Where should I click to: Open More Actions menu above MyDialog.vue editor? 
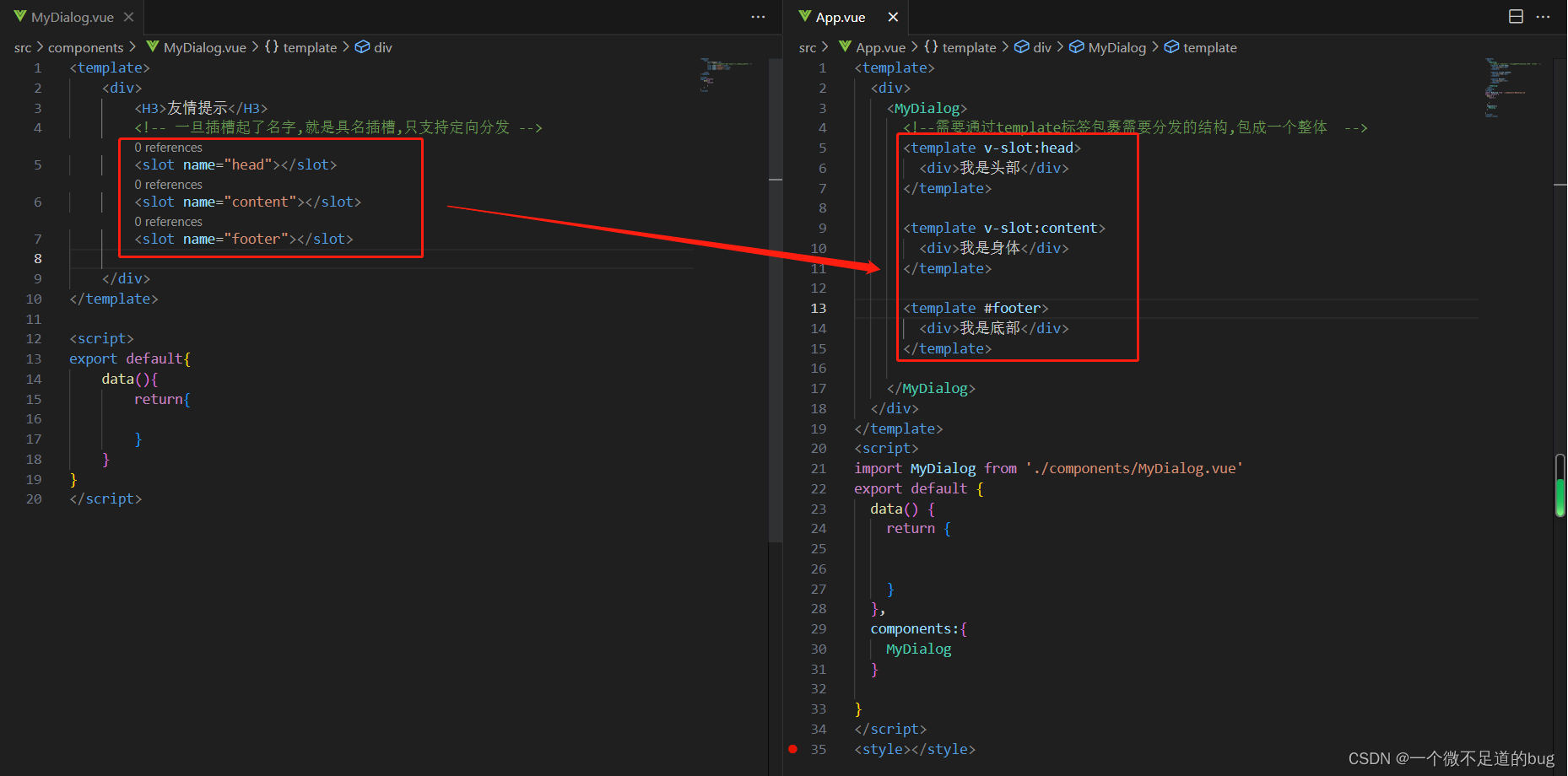758,17
